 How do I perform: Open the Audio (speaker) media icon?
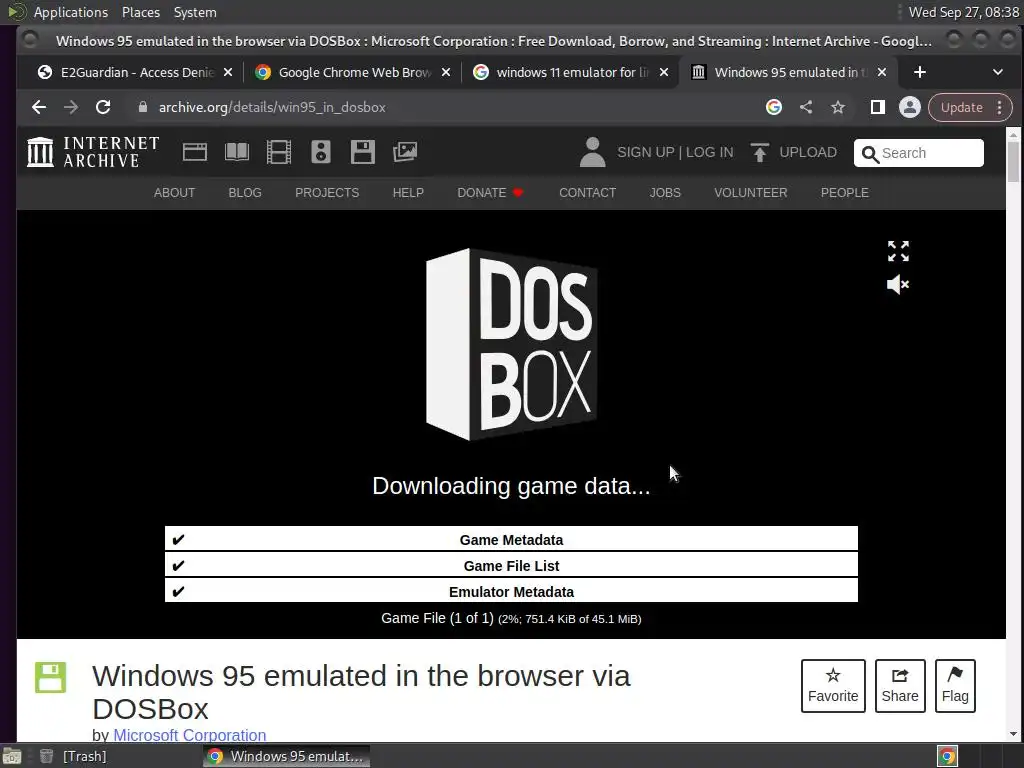point(321,152)
